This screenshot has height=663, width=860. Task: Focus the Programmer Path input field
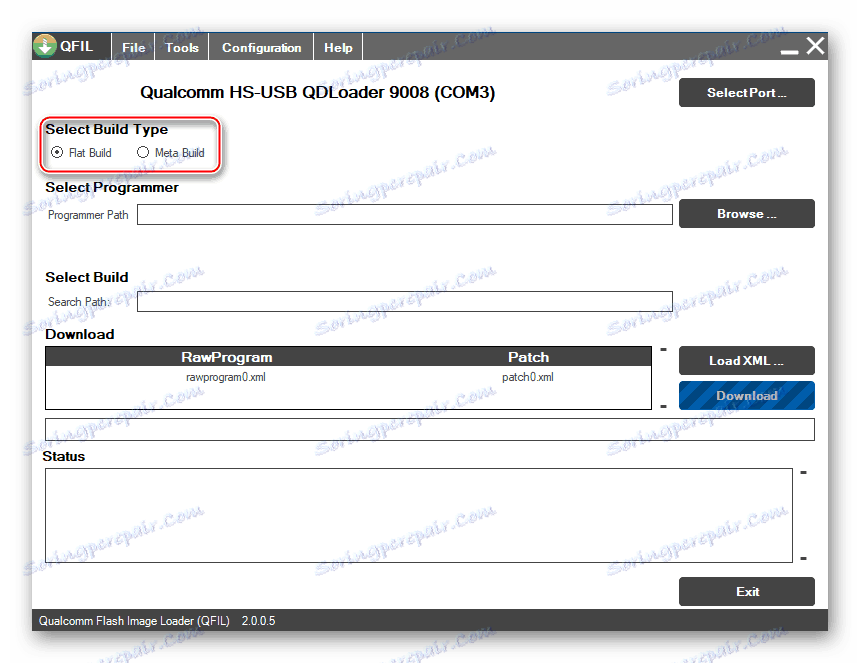pyautogui.click(x=405, y=214)
